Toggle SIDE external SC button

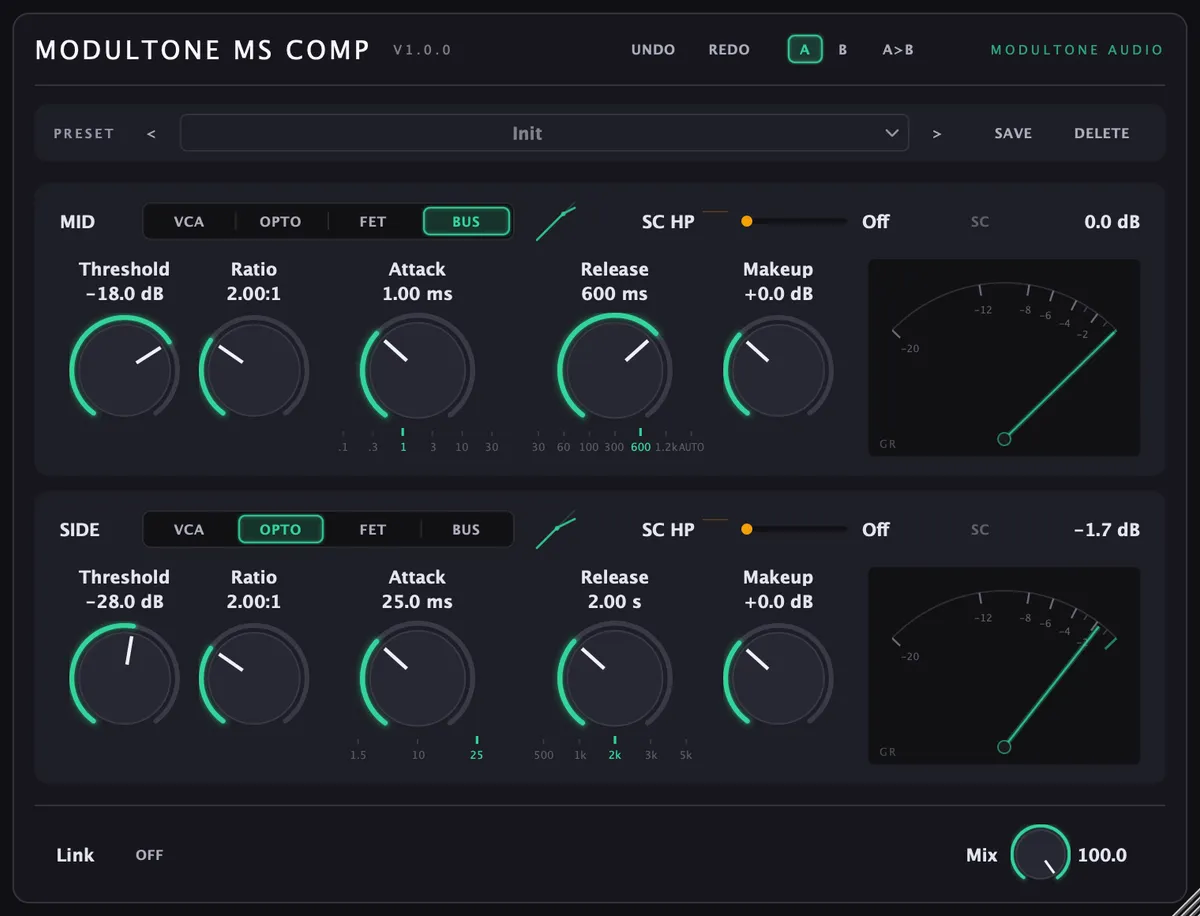[980, 530]
